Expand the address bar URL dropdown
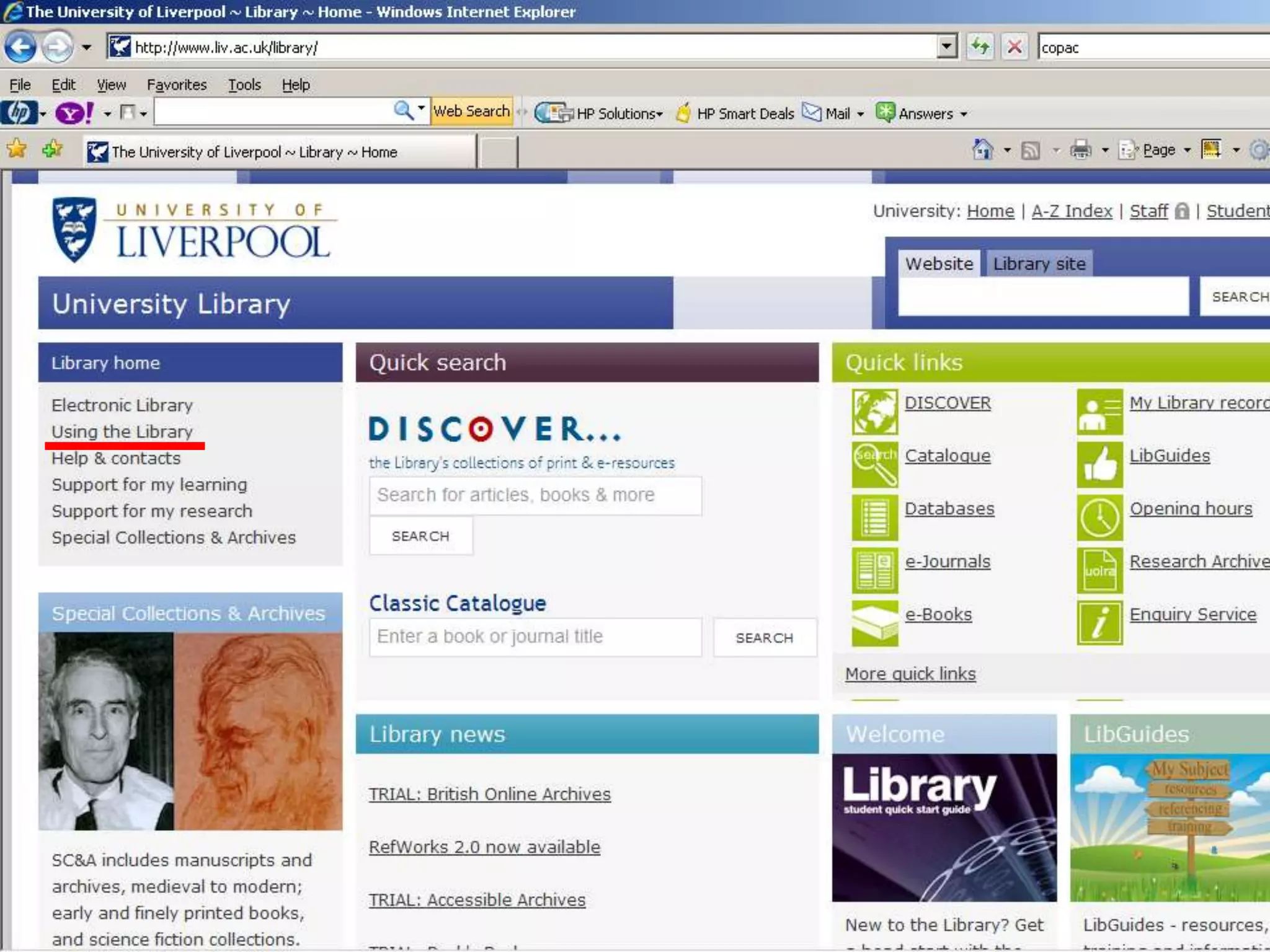 coord(946,47)
